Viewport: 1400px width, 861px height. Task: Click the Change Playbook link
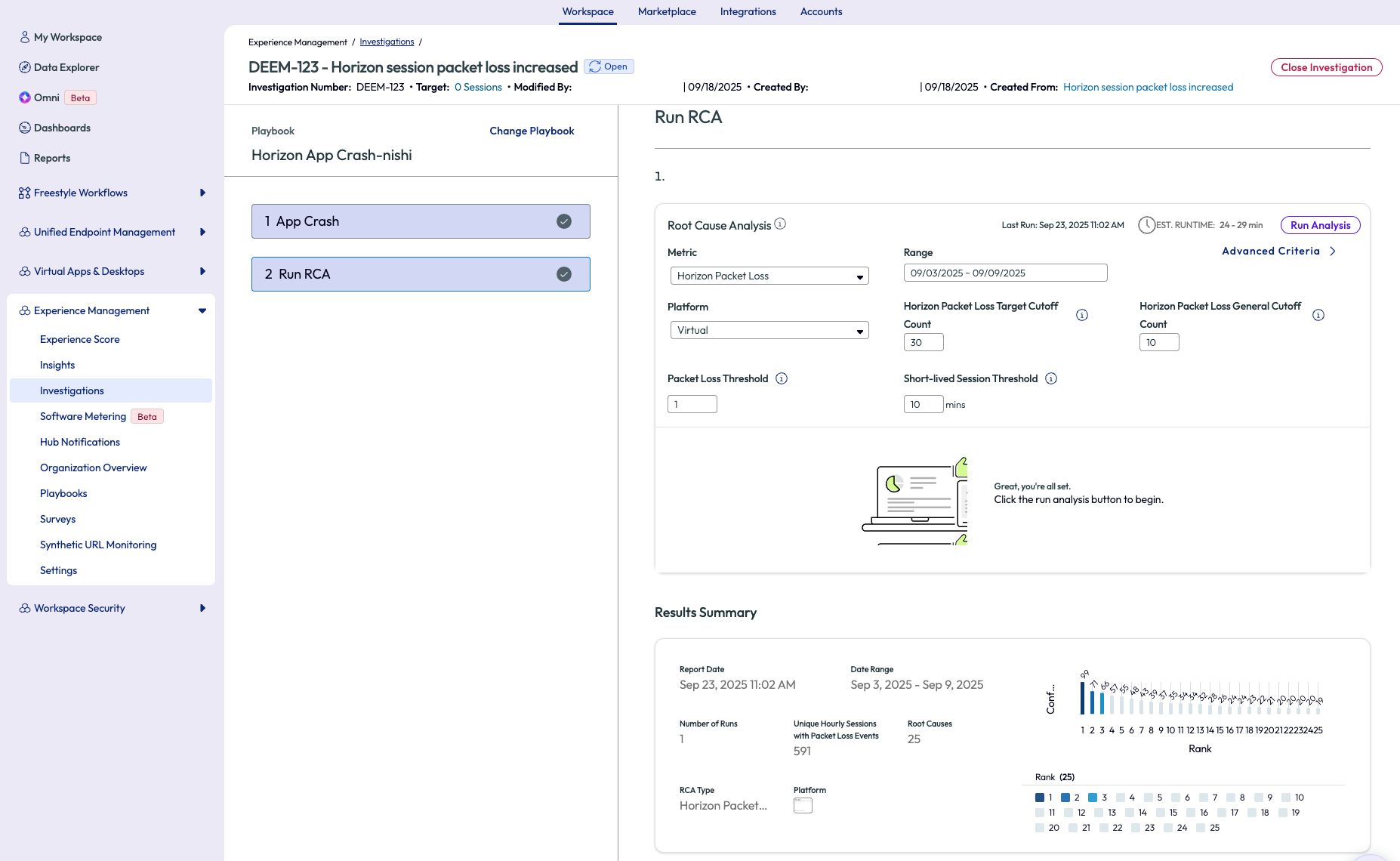[x=532, y=131]
